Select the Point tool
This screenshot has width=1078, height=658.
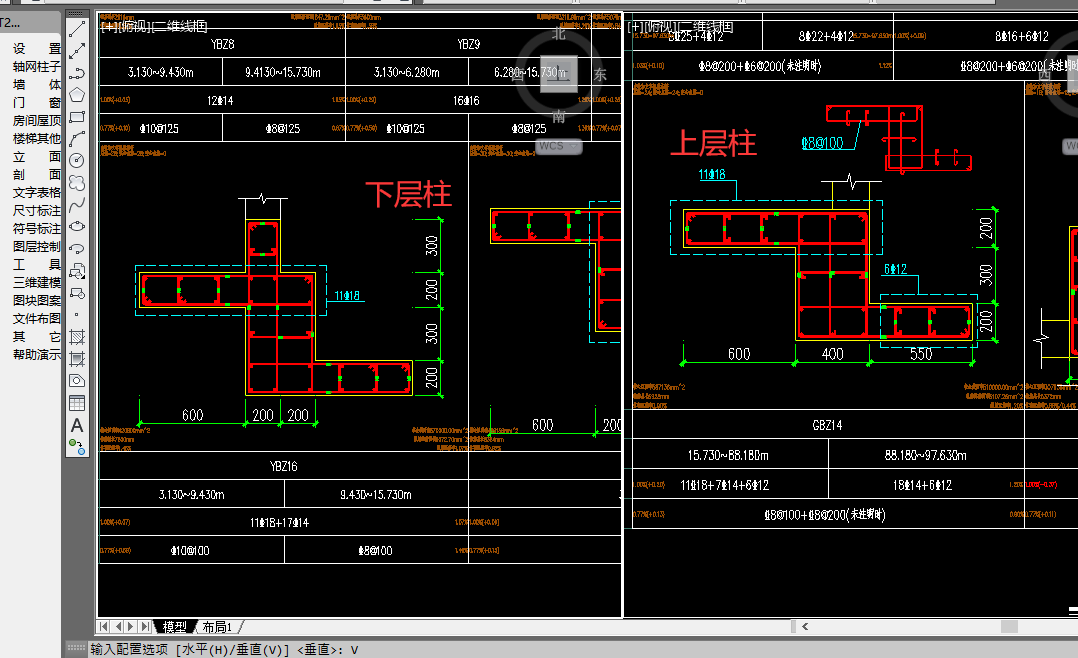(77, 315)
